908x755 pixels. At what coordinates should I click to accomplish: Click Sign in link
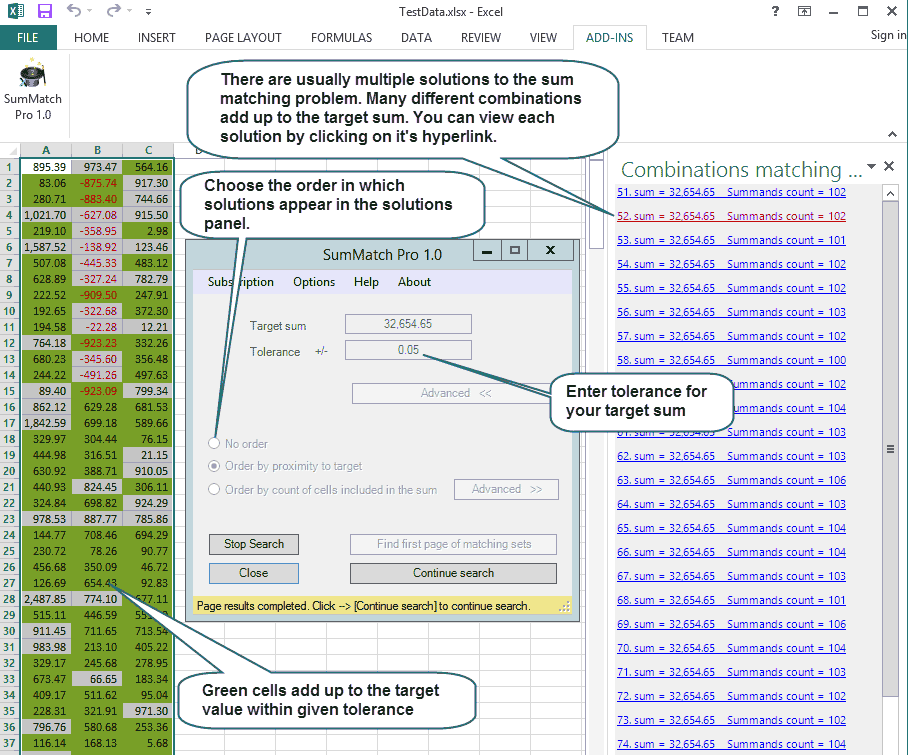[888, 35]
